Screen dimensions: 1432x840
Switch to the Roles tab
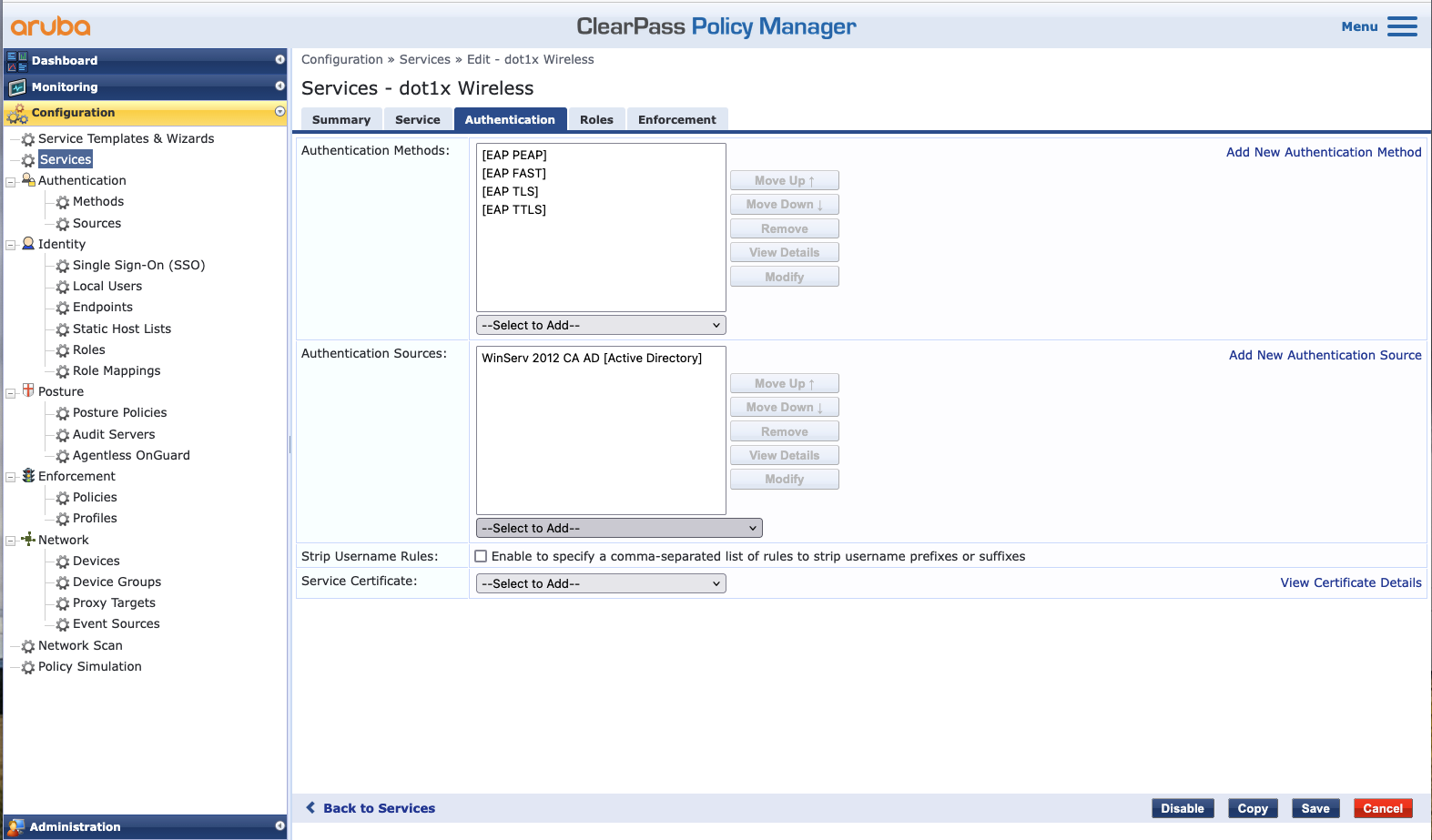596,119
